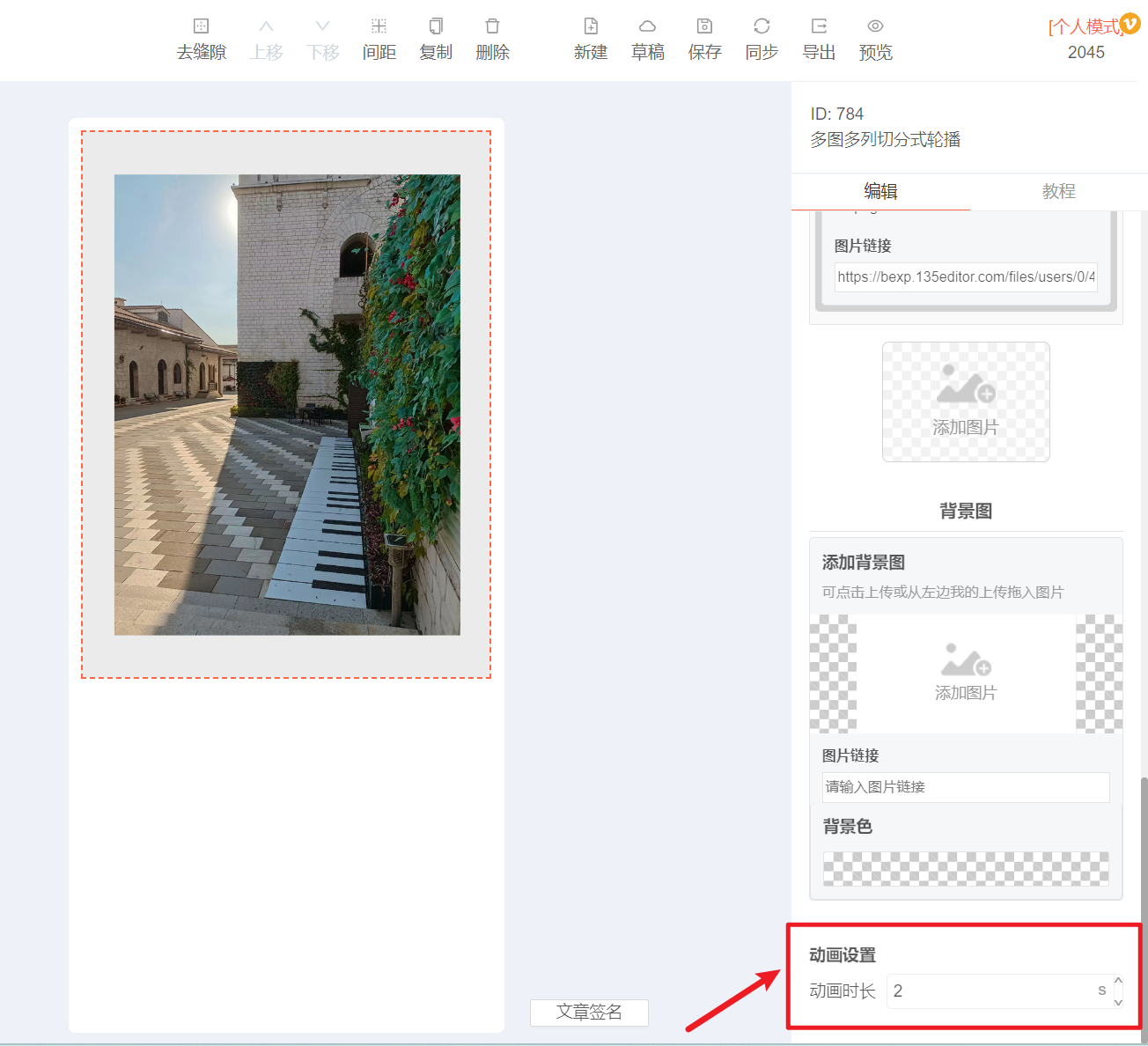This screenshot has width=1148, height=1046.
Task: Open the 背景色 transparent color swatch
Action: pos(966,868)
